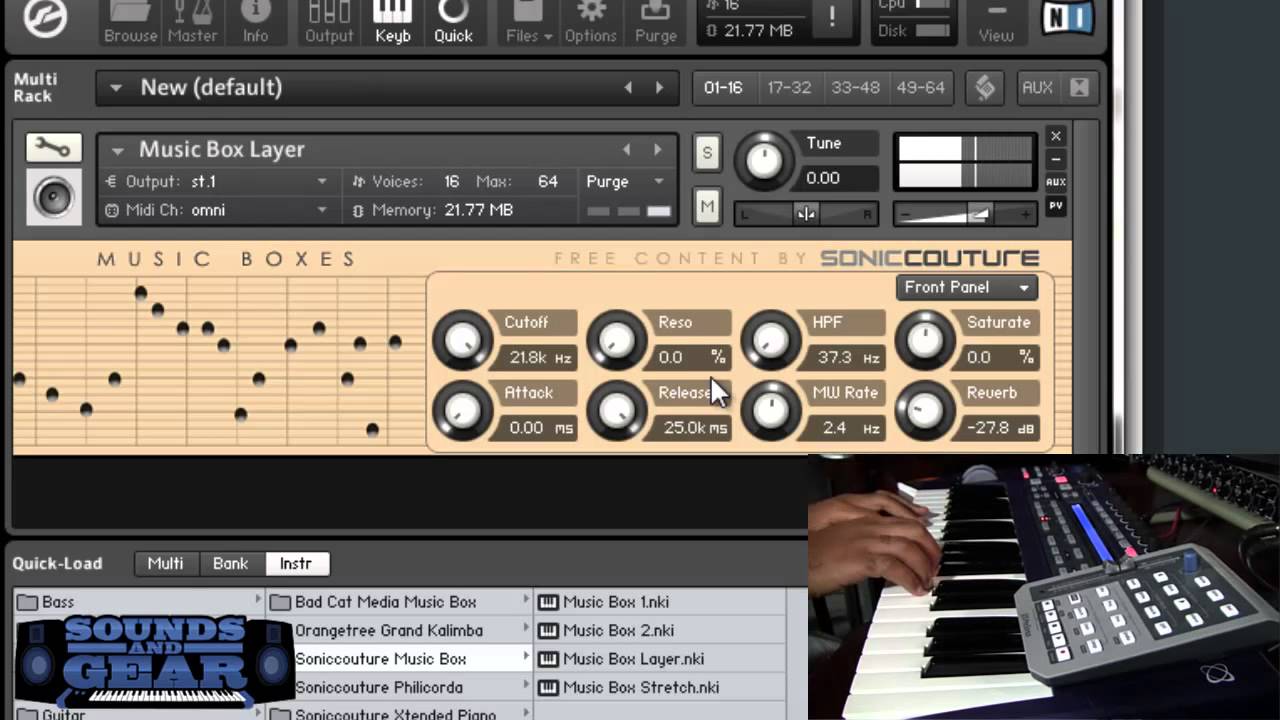
Task: Toggle the Keyb on-screen keyboard
Action: click(392, 24)
